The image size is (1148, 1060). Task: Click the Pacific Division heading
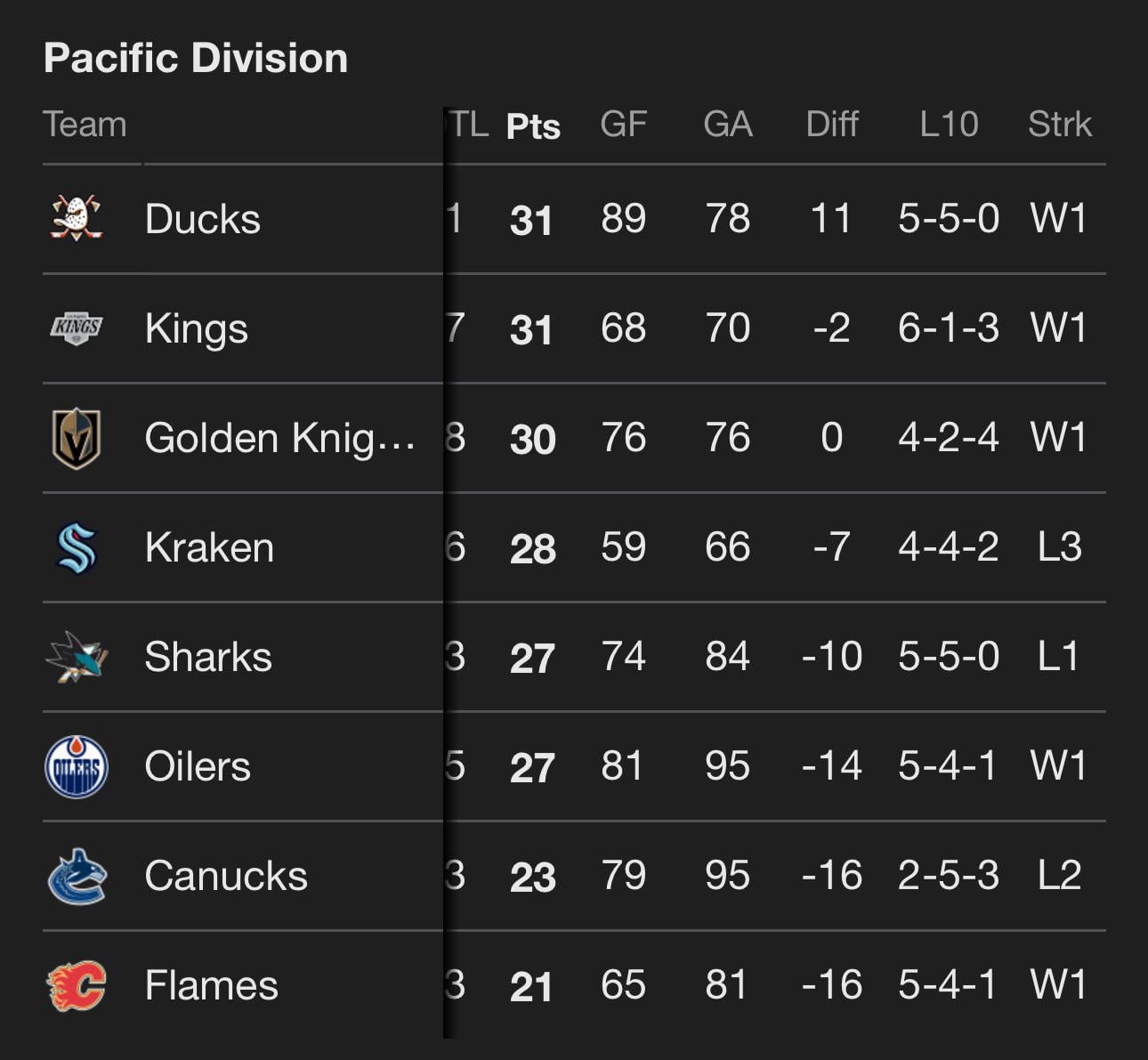coord(196,59)
